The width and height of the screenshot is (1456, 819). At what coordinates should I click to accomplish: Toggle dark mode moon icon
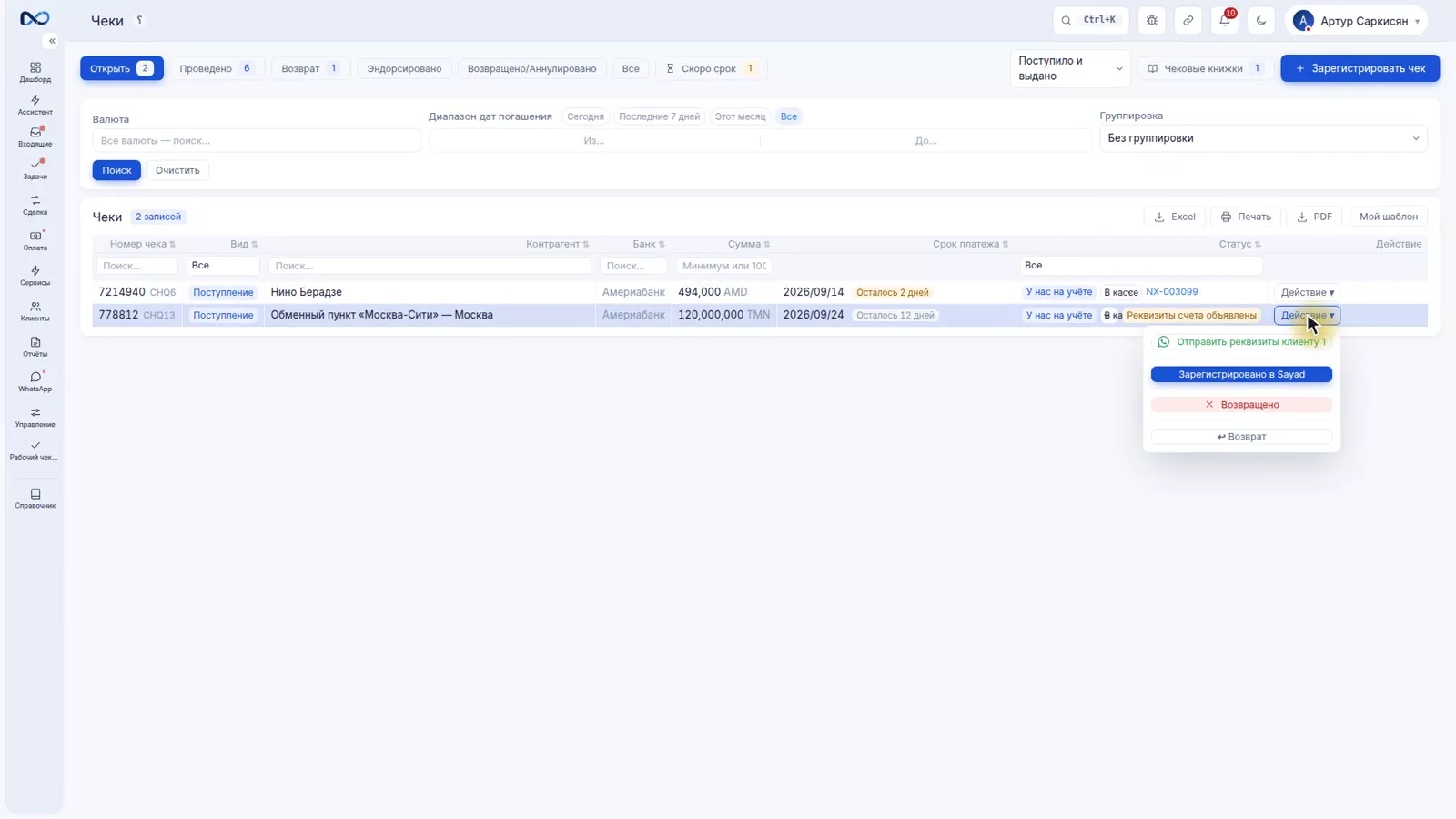tap(1260, 20)
